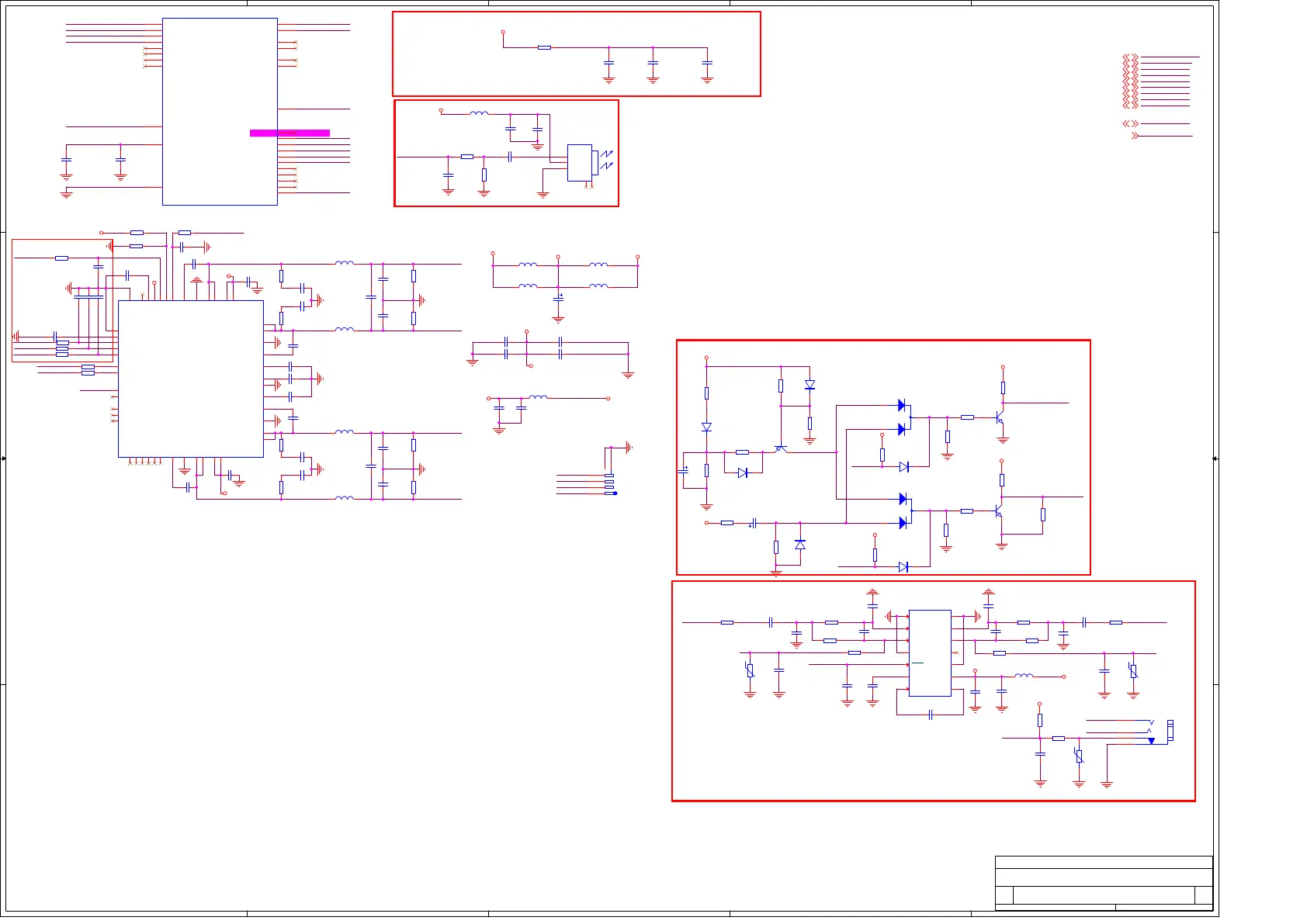Select the infrared receiver with light arrows
The height and width of the screenshot is (924, 1307).
(590, 163)
